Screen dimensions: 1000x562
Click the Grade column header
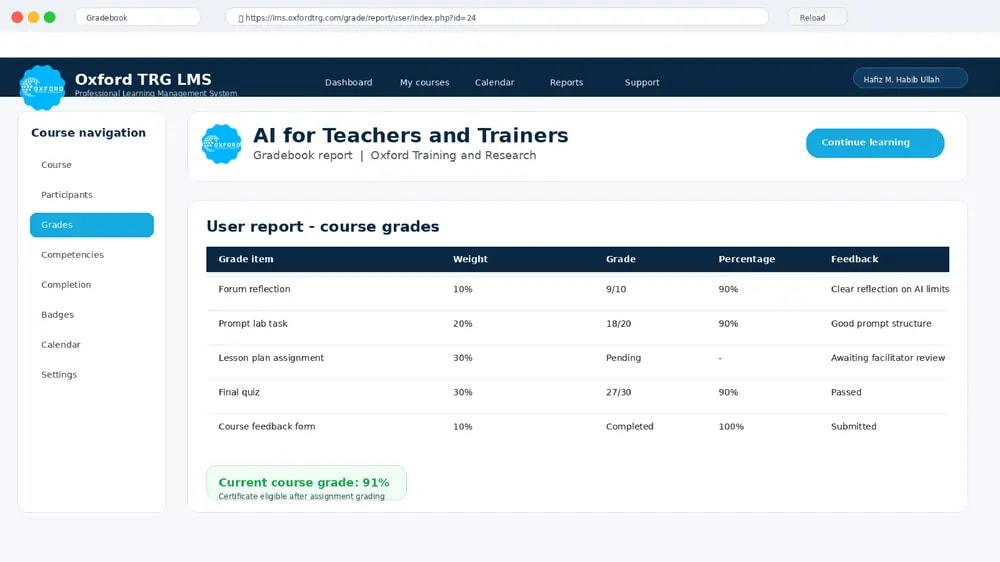(621, 259)
